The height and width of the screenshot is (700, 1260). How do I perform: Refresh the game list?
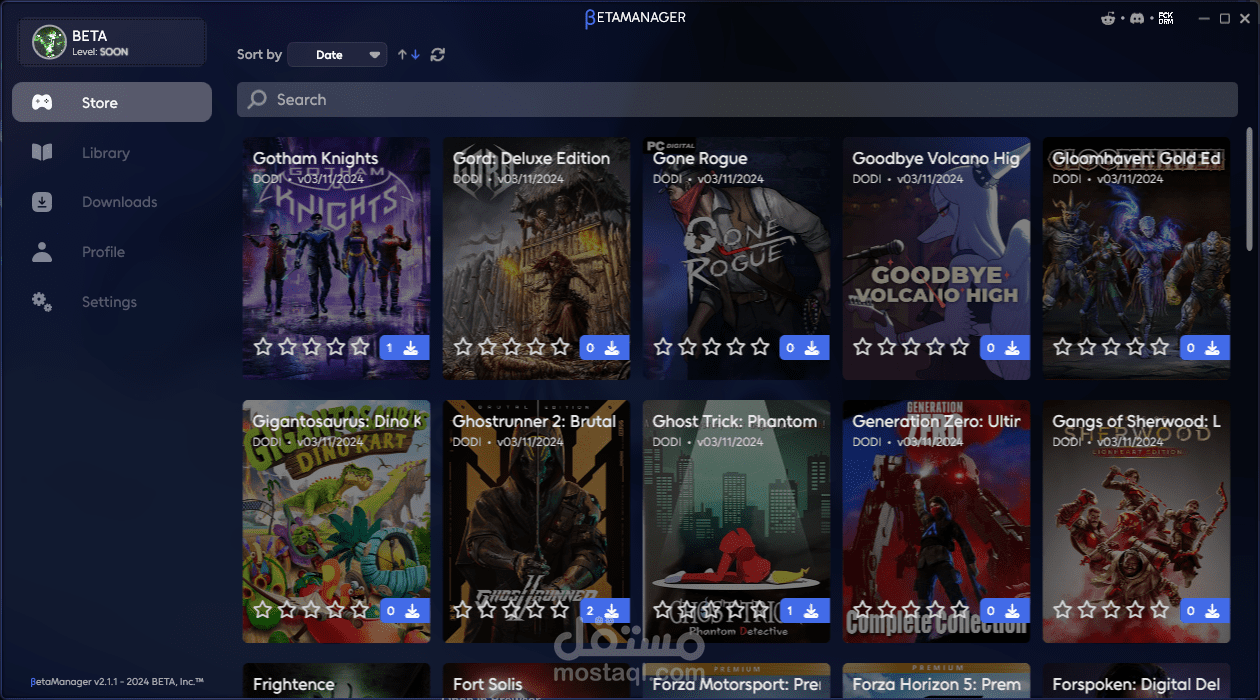click(x=437, y=55)
